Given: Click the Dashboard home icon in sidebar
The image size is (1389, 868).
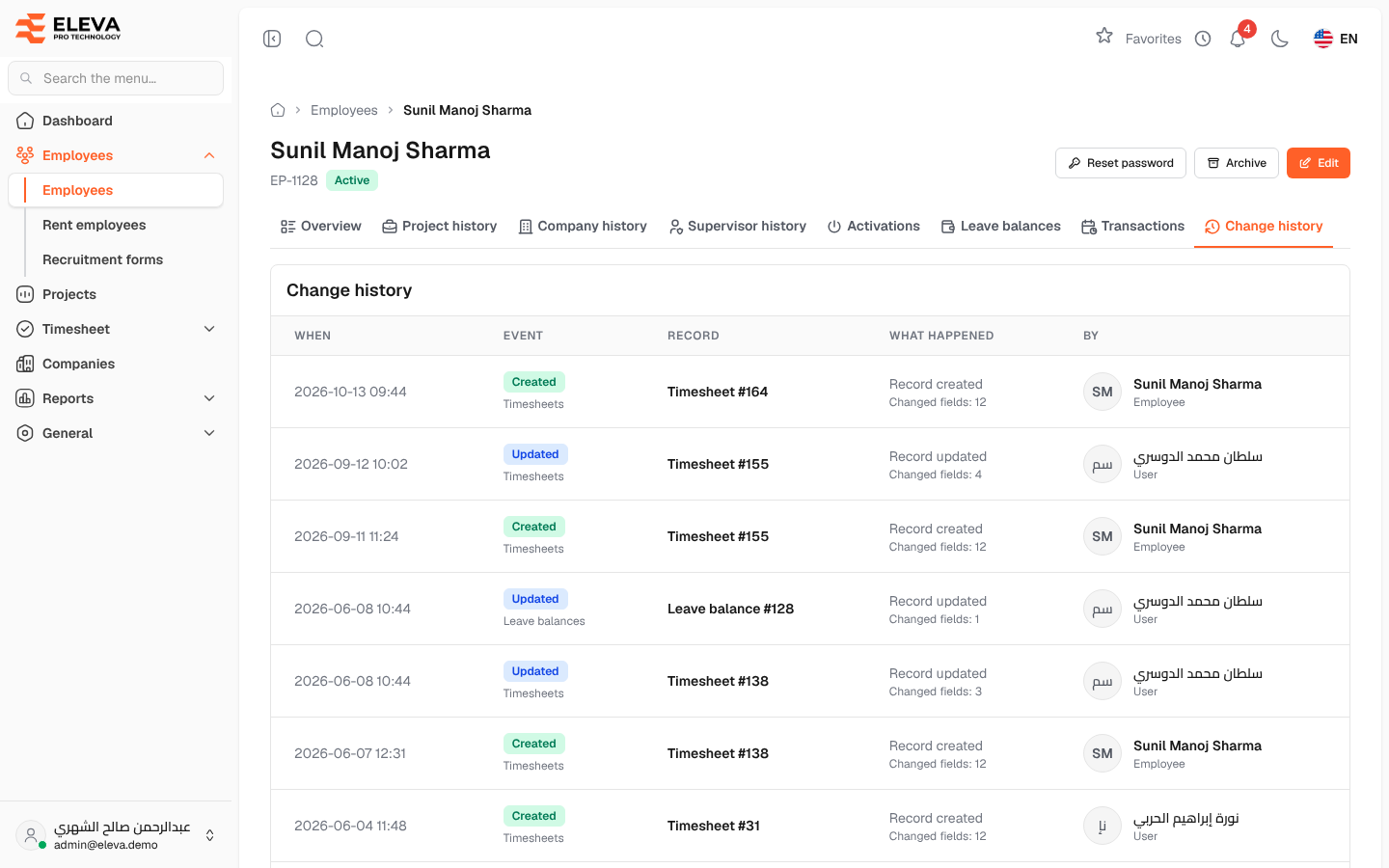Looking at the screenshot, I should click(25, 121).
